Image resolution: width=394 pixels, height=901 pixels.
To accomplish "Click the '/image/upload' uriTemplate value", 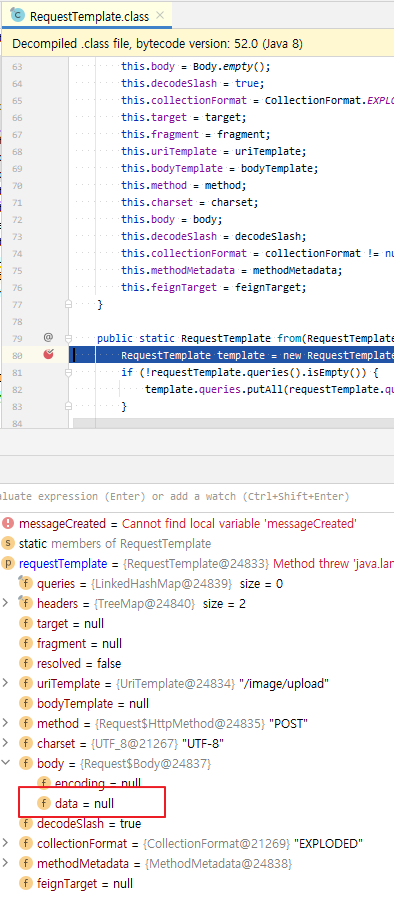I will click(x=284, y=683).
